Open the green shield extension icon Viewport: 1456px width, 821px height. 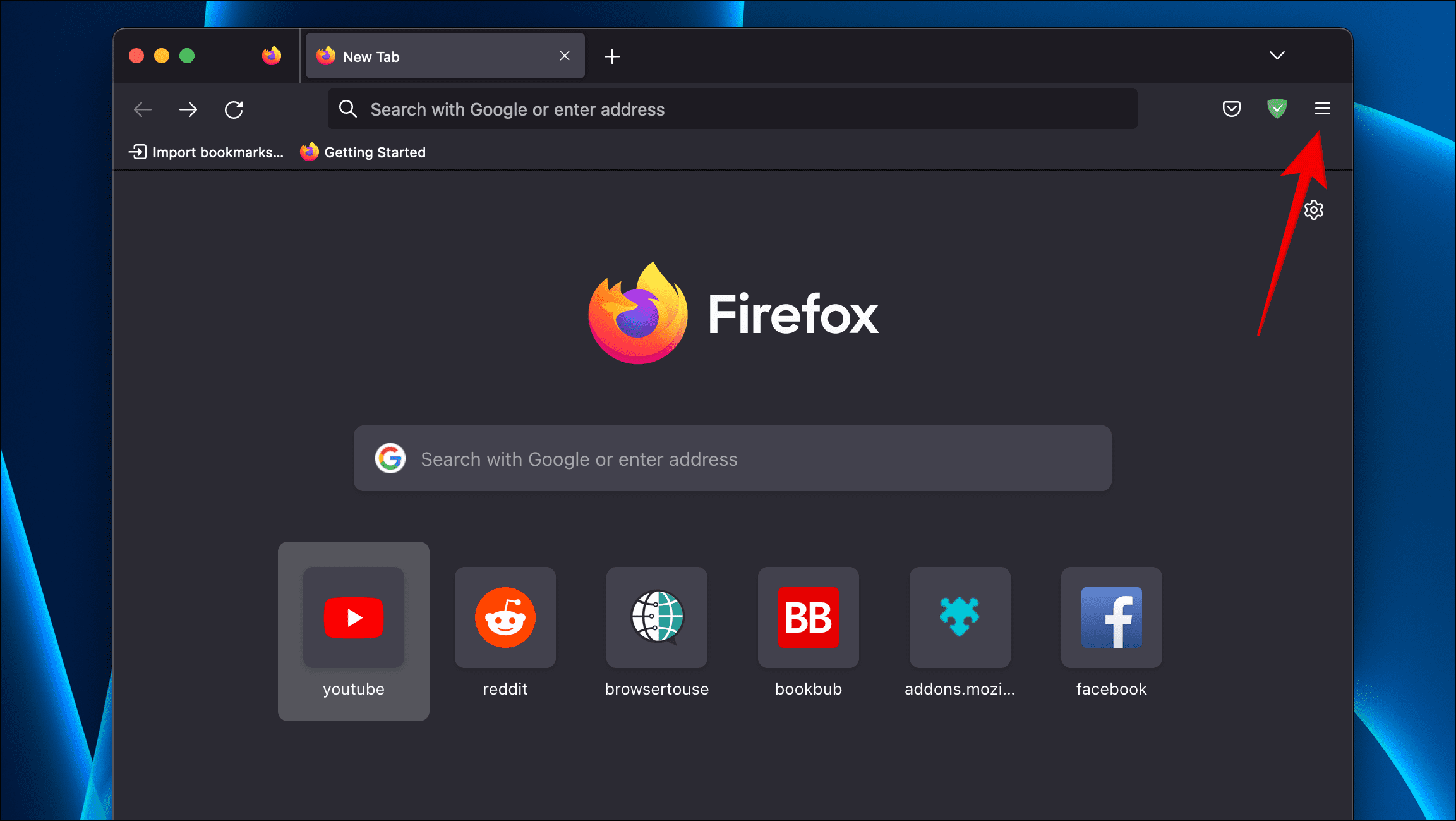(x=1277, y=109)
